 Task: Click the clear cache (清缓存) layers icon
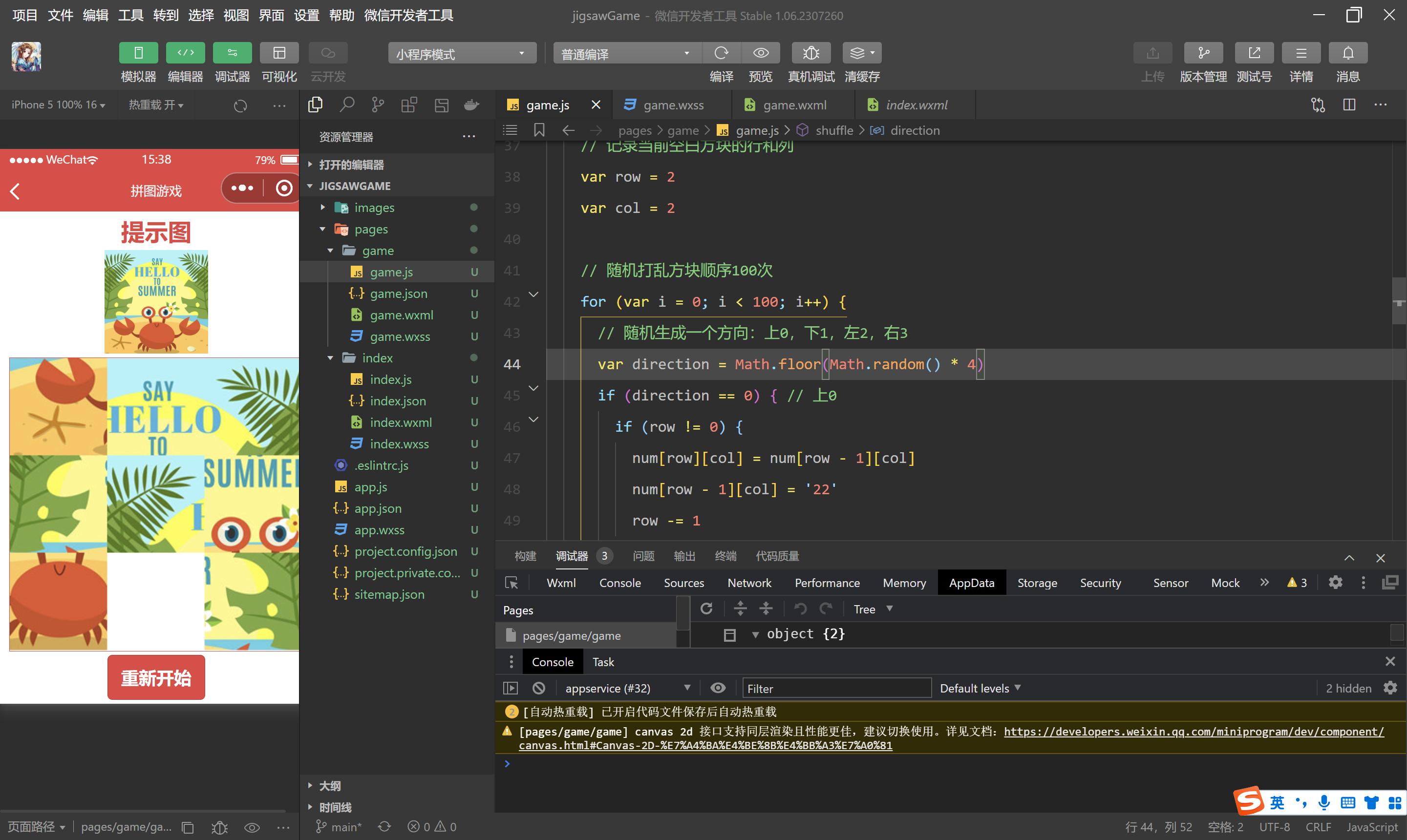coord(857,53)
